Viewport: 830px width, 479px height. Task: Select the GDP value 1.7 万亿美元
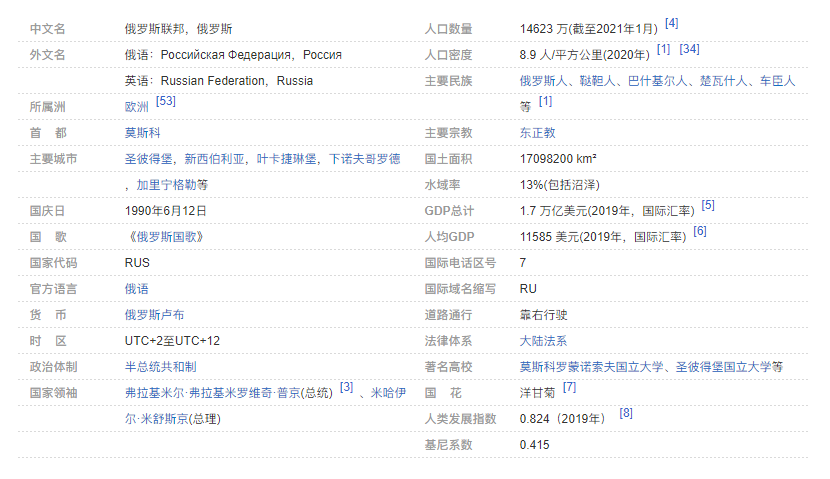coord(553,211)
